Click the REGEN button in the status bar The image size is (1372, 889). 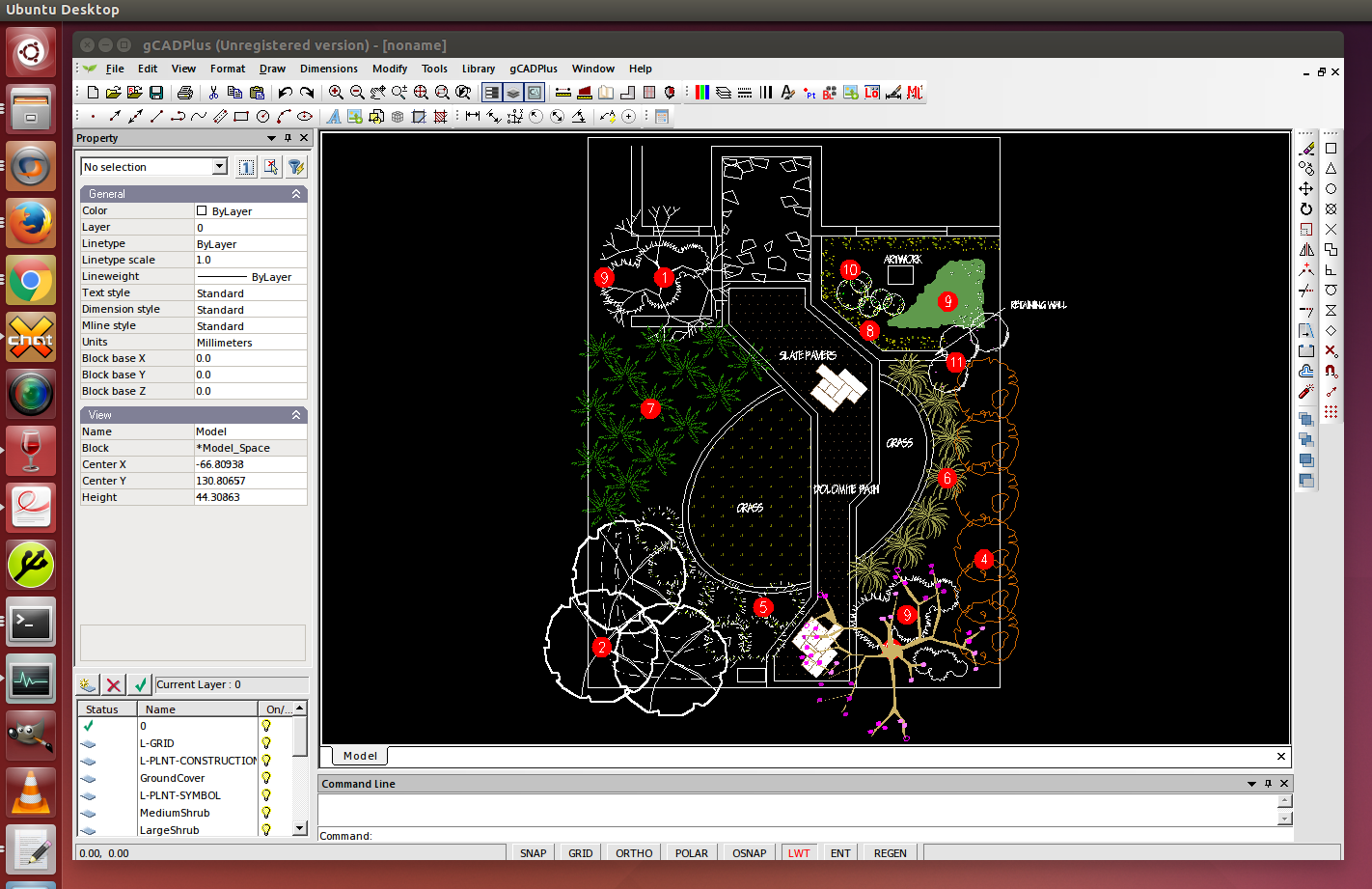(888, 852)
